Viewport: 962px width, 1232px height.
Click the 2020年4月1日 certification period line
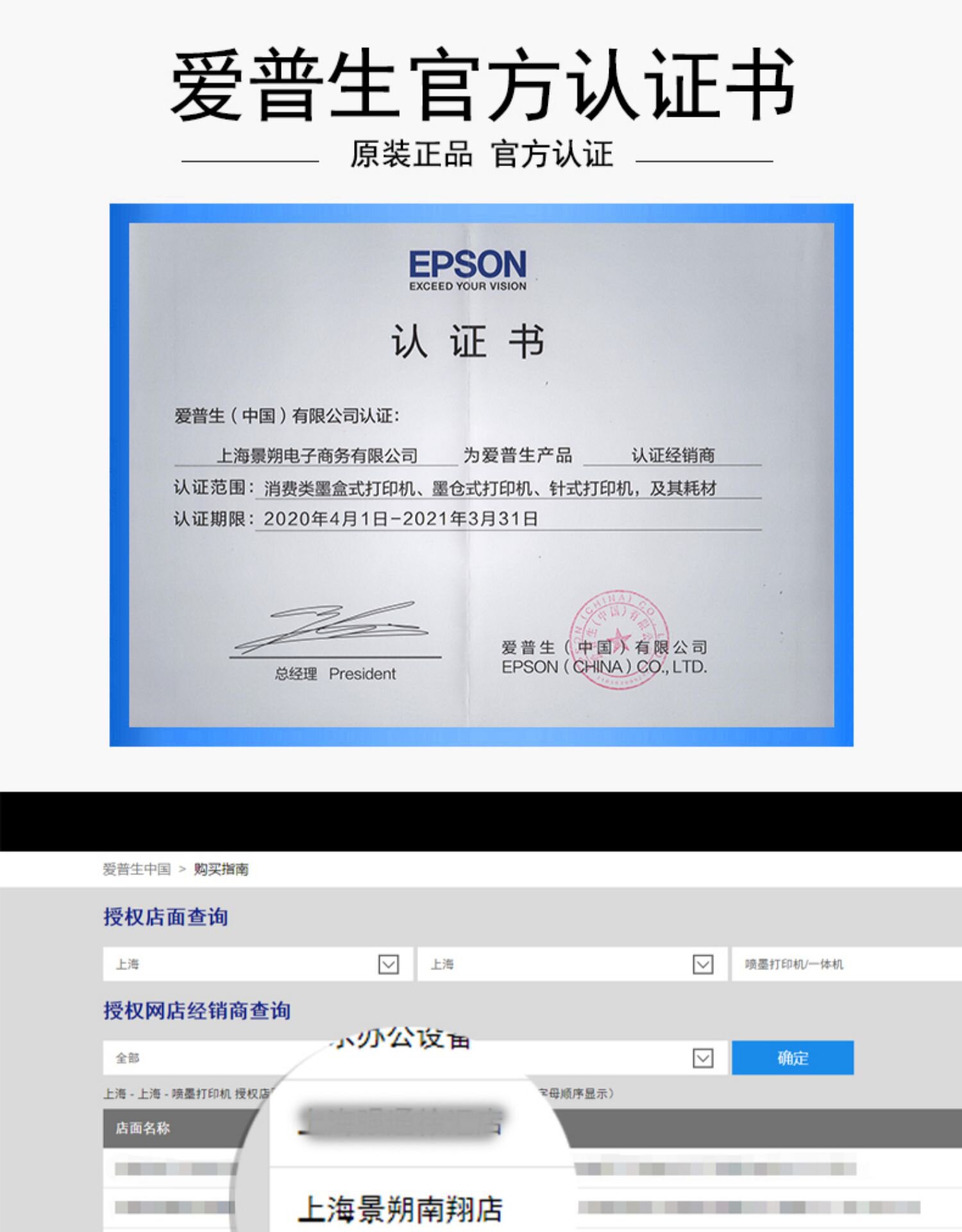tap(400, 518)
